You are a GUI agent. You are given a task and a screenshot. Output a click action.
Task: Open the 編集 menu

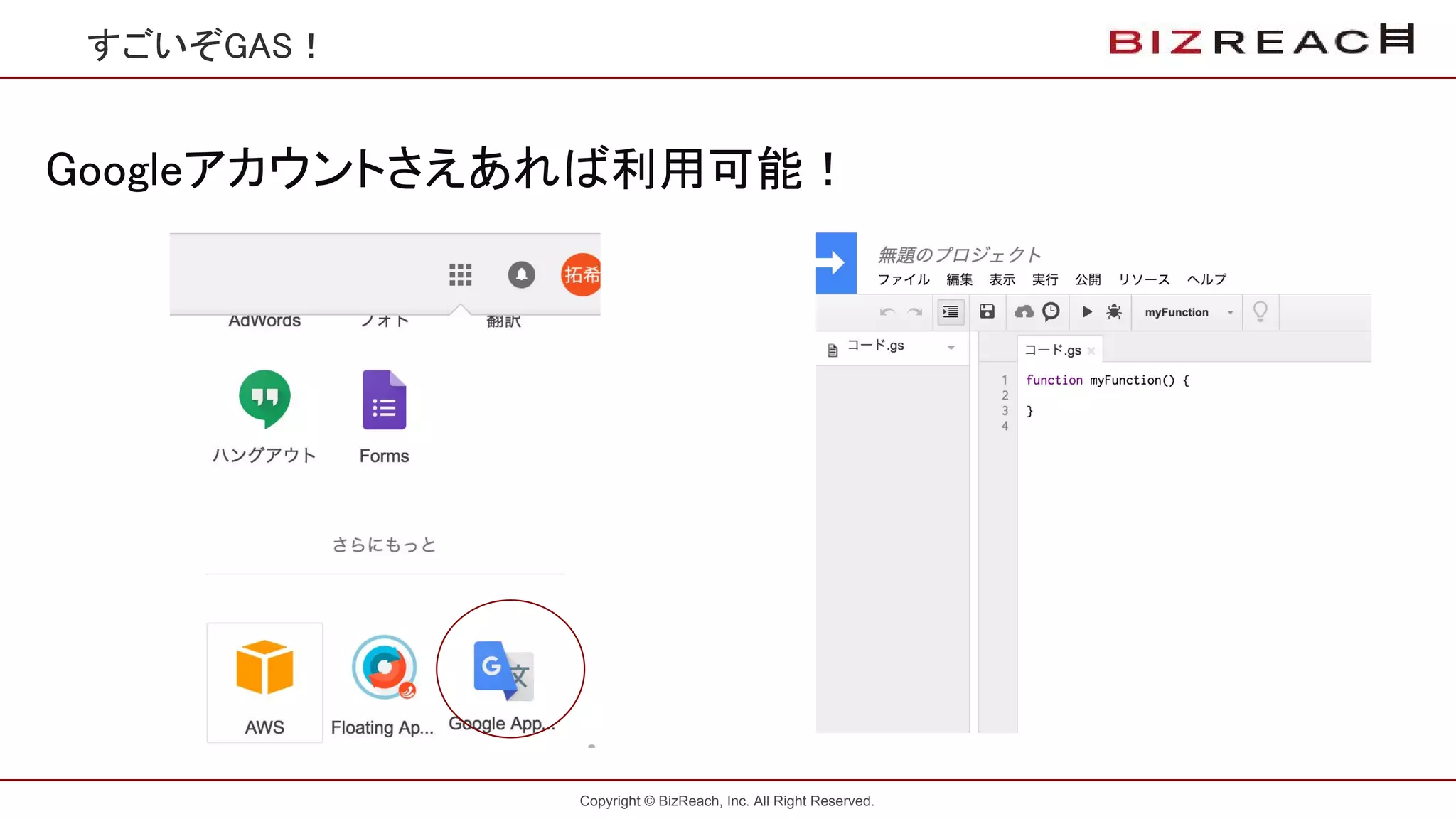(x=959, y=279)
